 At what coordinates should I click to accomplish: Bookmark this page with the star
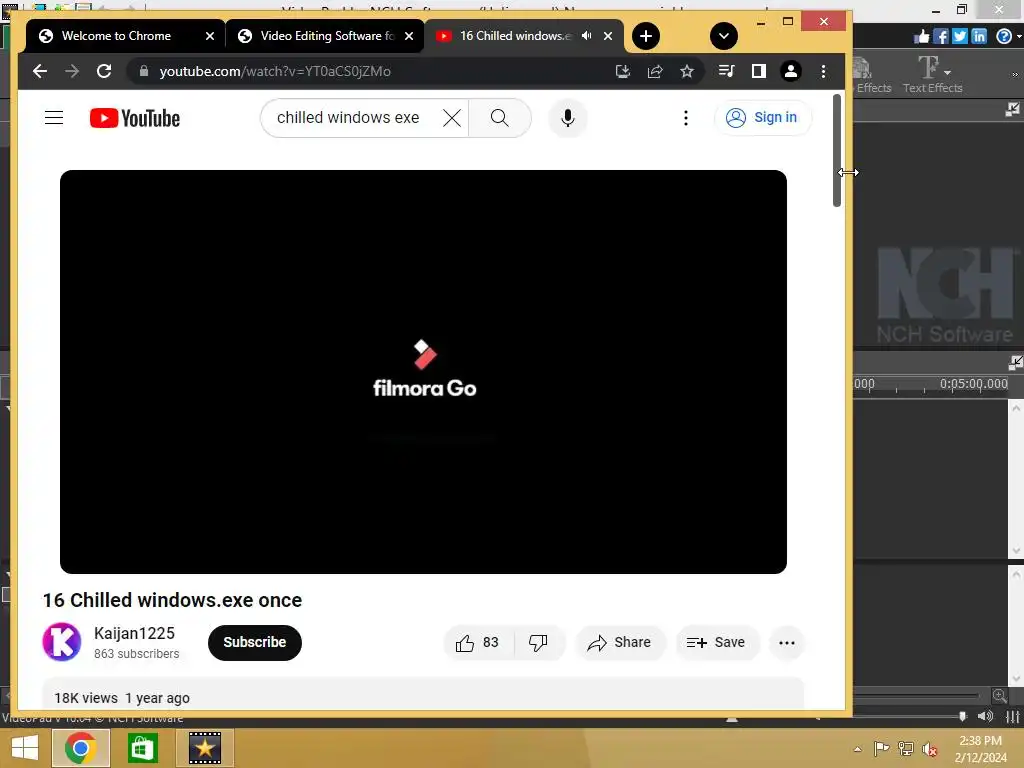click(686, 71)
